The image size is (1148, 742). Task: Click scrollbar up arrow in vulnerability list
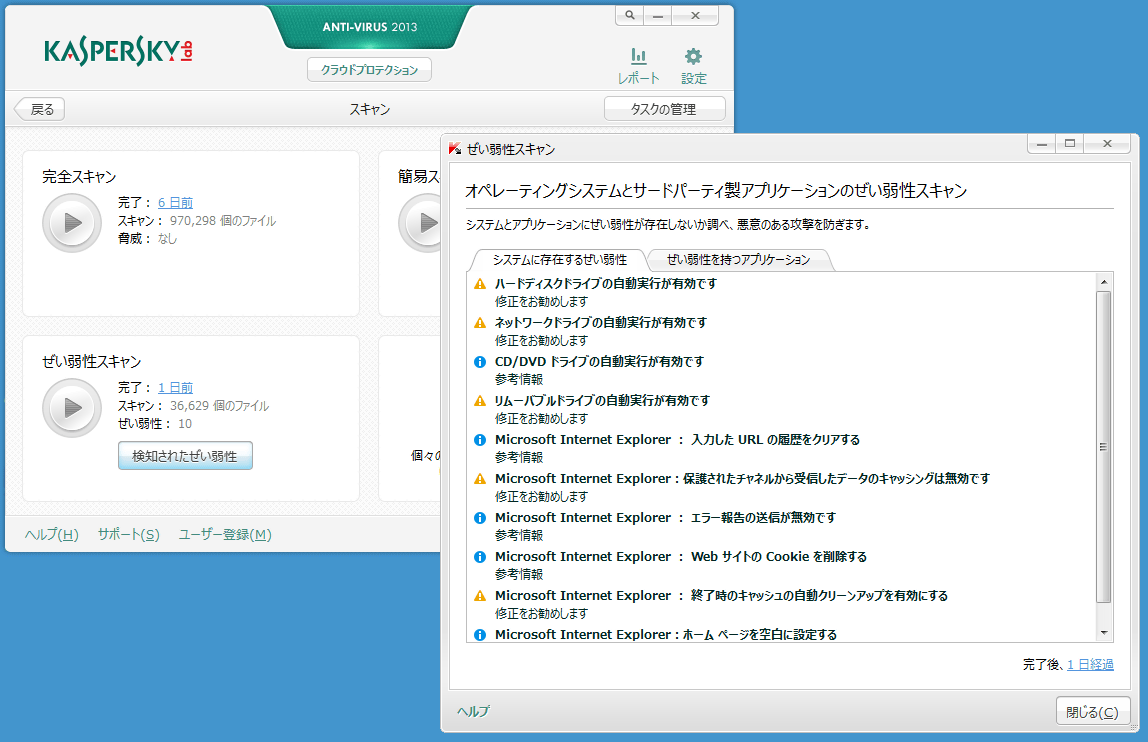click(x=1104, y=282)
